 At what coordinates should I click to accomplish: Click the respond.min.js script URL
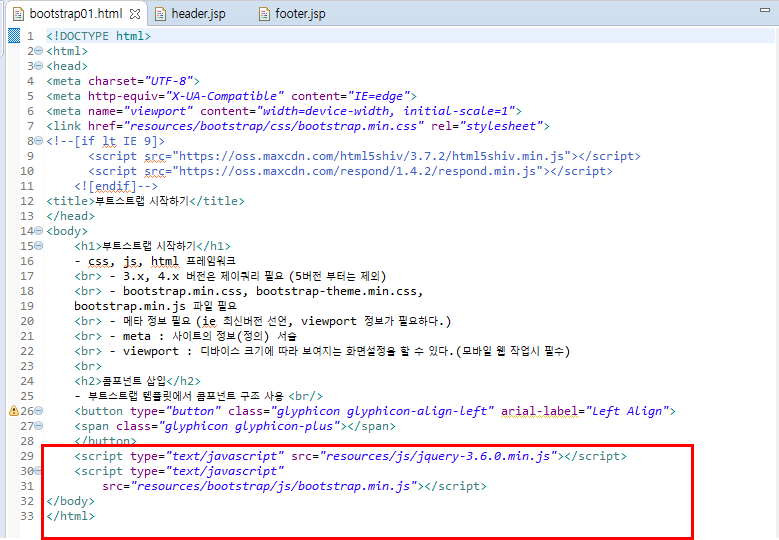[x=358, y=171]
